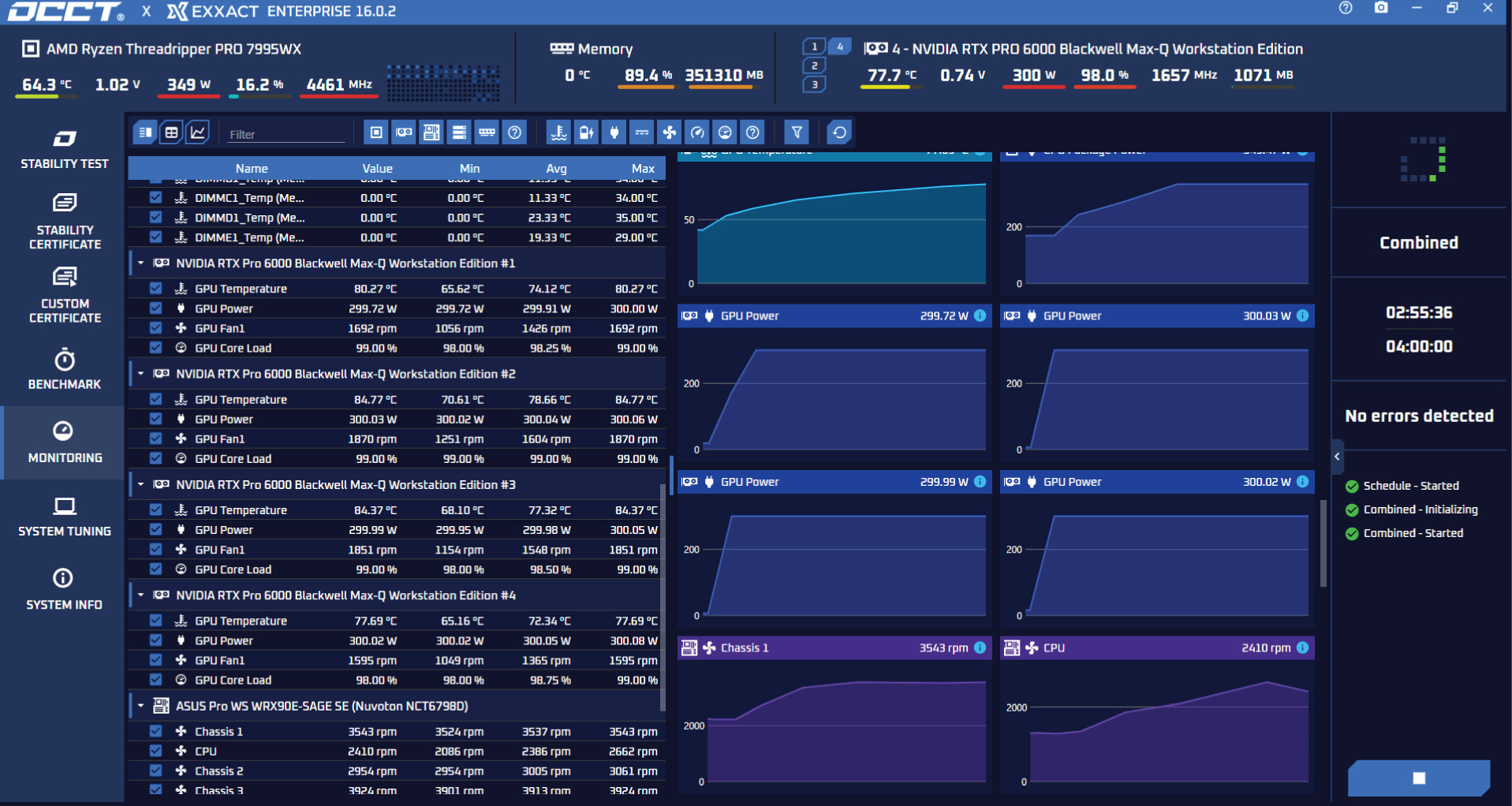This screenshot has width=1512, height=806.
Task: Collapse the right test status panel
Action: 1337,457
